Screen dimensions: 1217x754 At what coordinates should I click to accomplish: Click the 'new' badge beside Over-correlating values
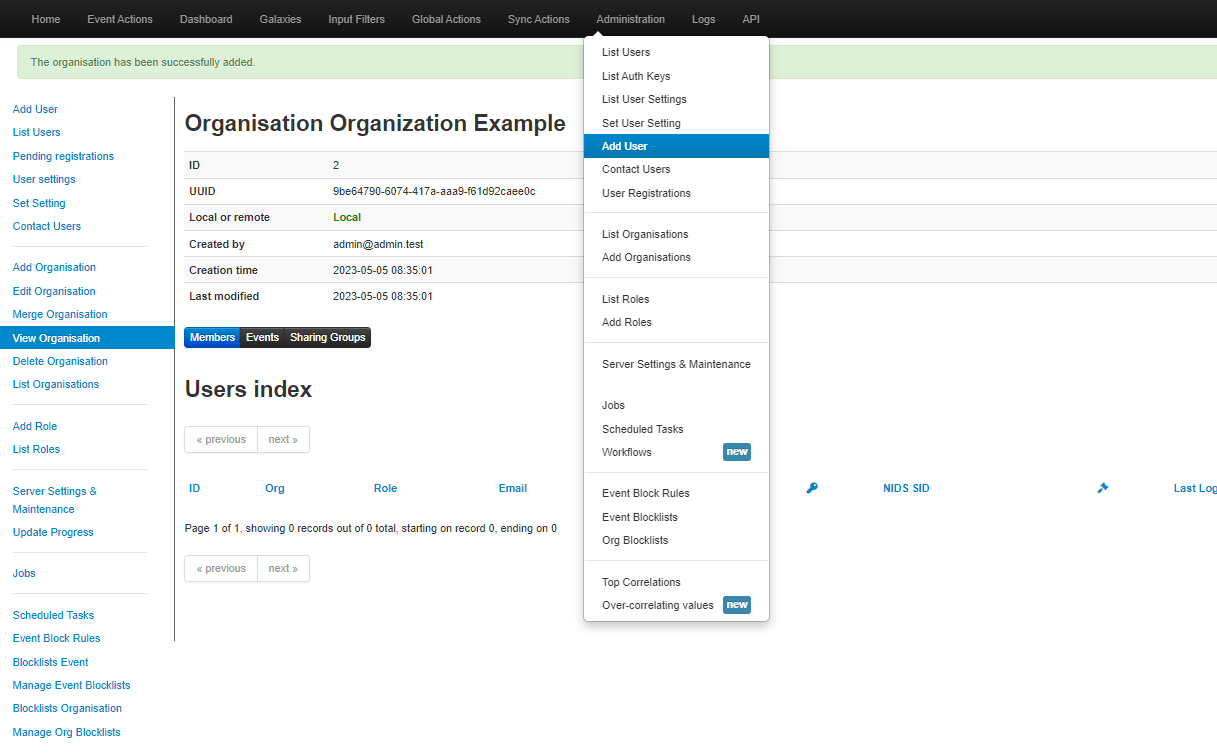coord(737,605)
